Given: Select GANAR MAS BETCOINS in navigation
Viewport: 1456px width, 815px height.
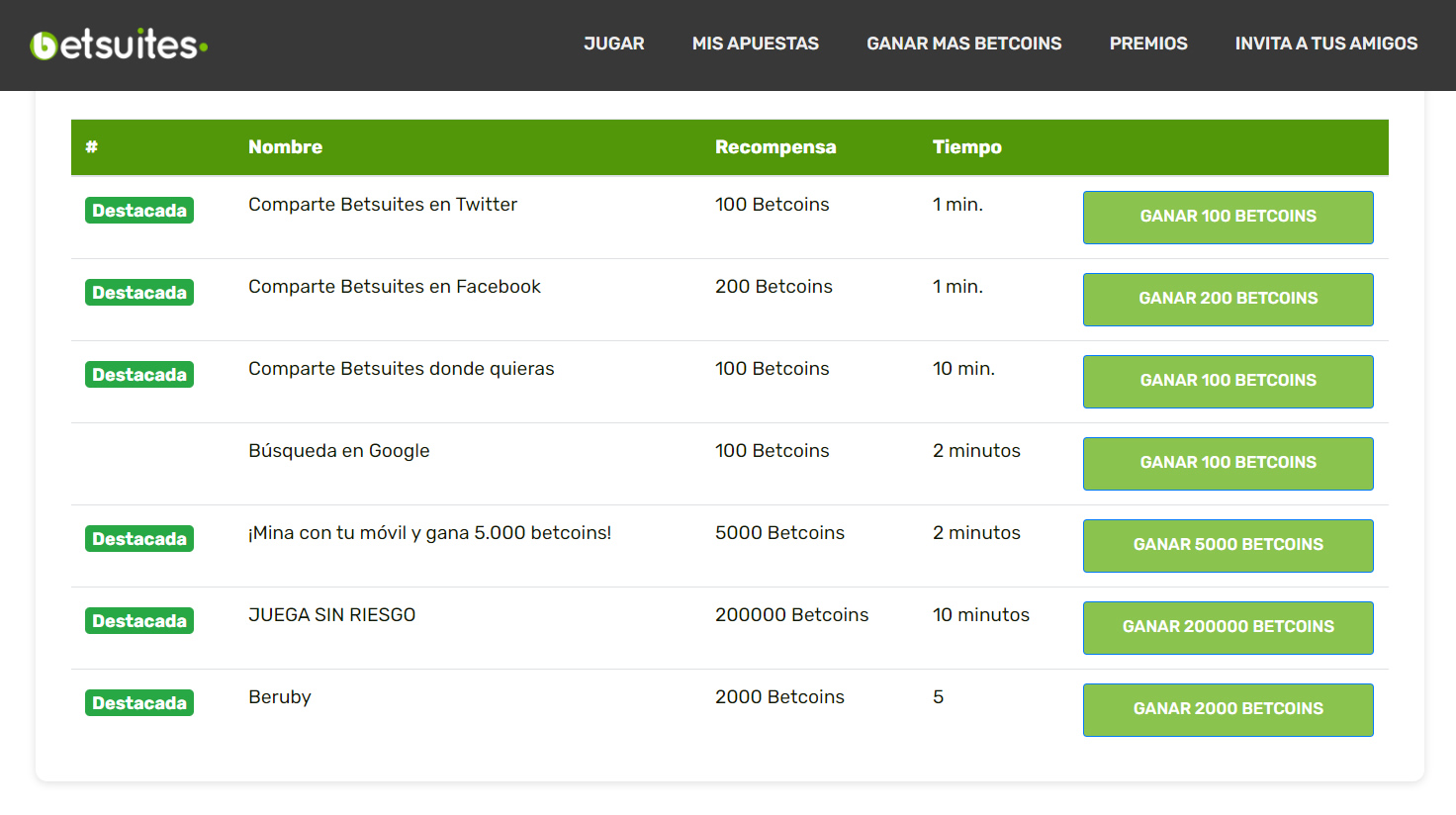Looking at the screenshot, I should 963,44.
